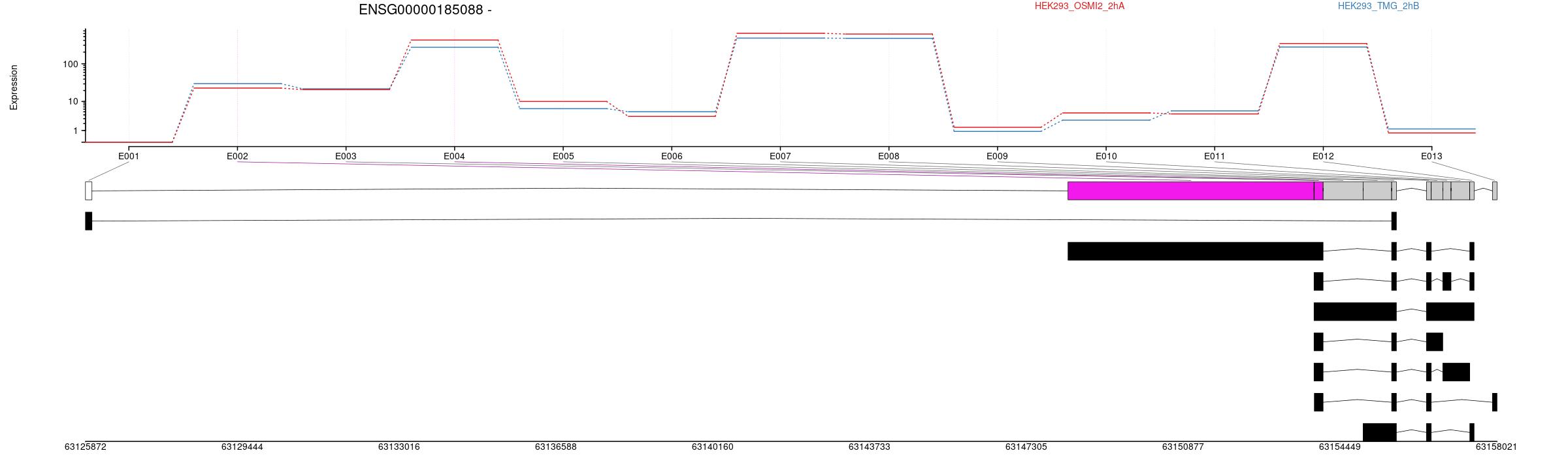Image resolution: width=1568 pixels, height=457 pixels.
Task: Click genomic coordinate 63140160
Action: pos(712,447)
